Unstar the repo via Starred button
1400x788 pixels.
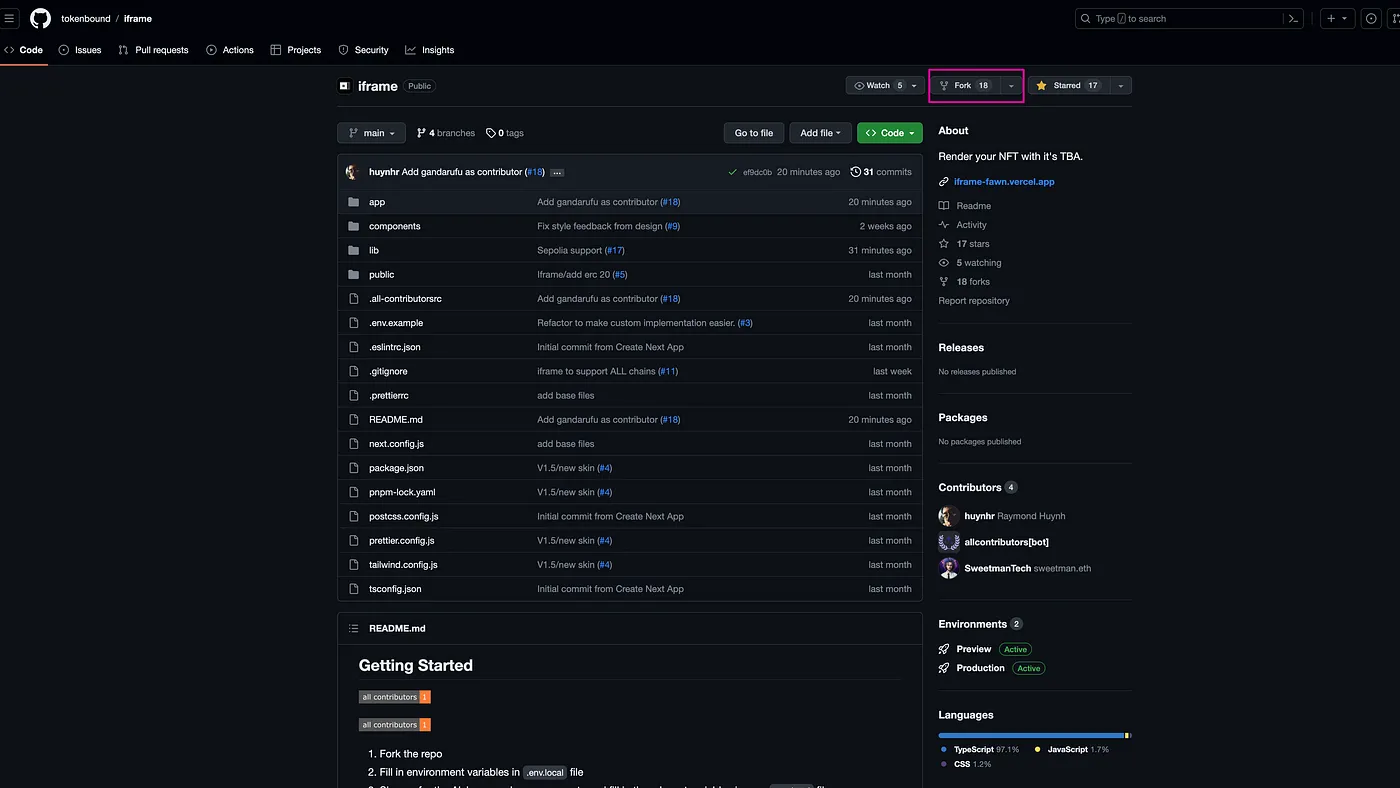pyautogui.click(x=1069, y=86)
